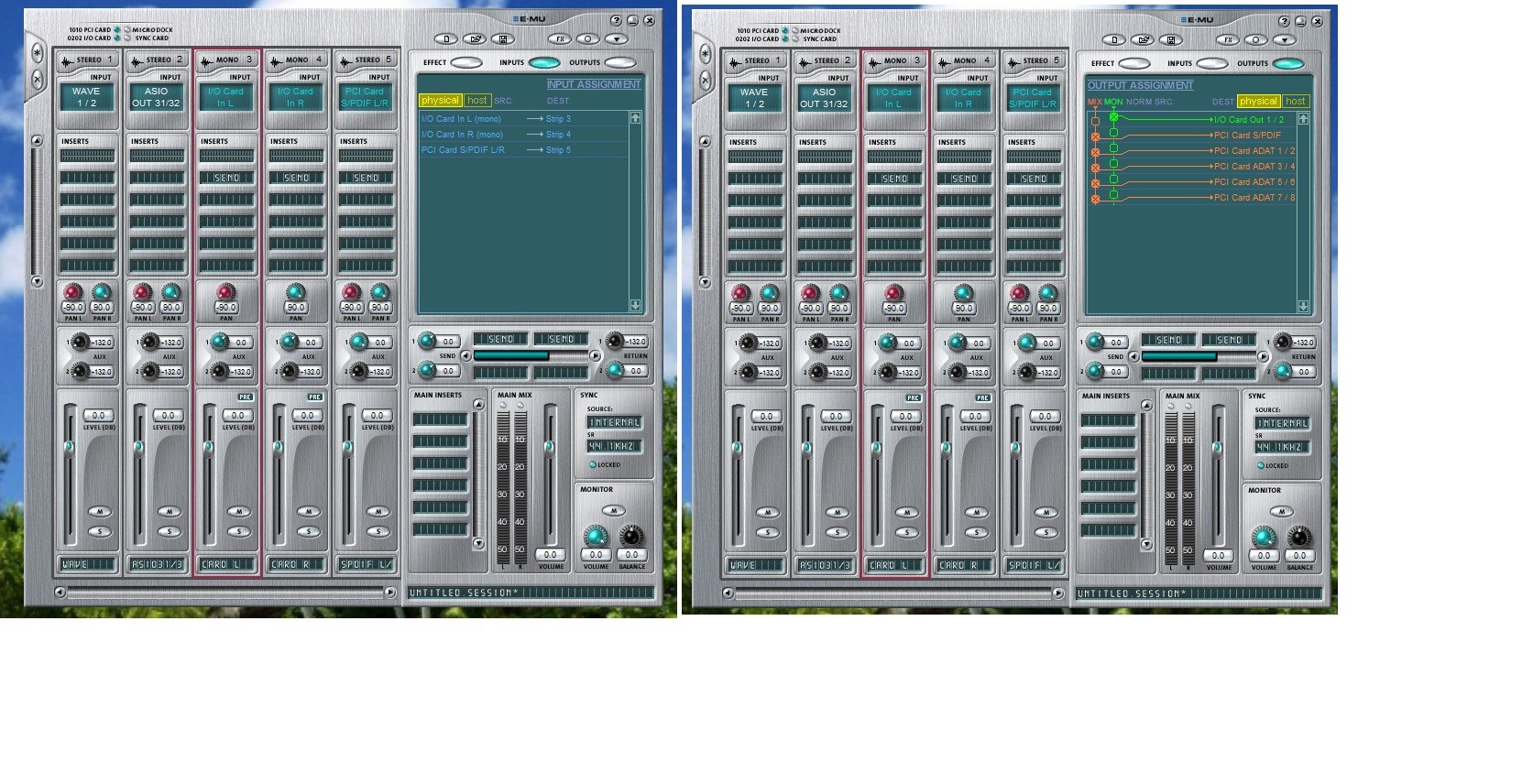Mute the monitor output in left window
1533x784 pixels.
coord(613,510)
